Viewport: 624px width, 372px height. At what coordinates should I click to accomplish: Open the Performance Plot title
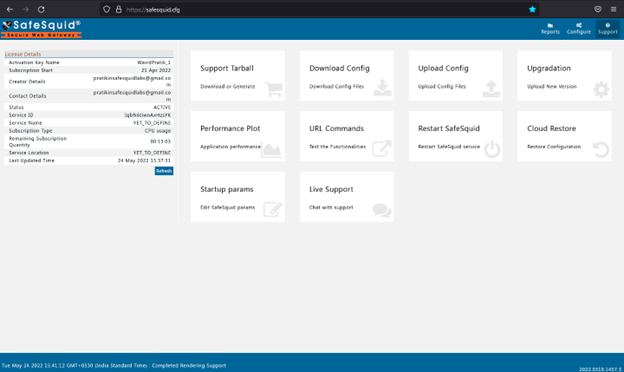tap(230, 129)
